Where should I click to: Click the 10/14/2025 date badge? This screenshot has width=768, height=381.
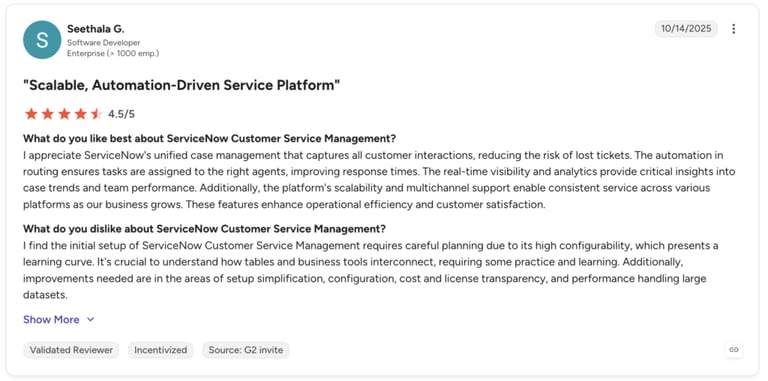(x=686, y=29)
